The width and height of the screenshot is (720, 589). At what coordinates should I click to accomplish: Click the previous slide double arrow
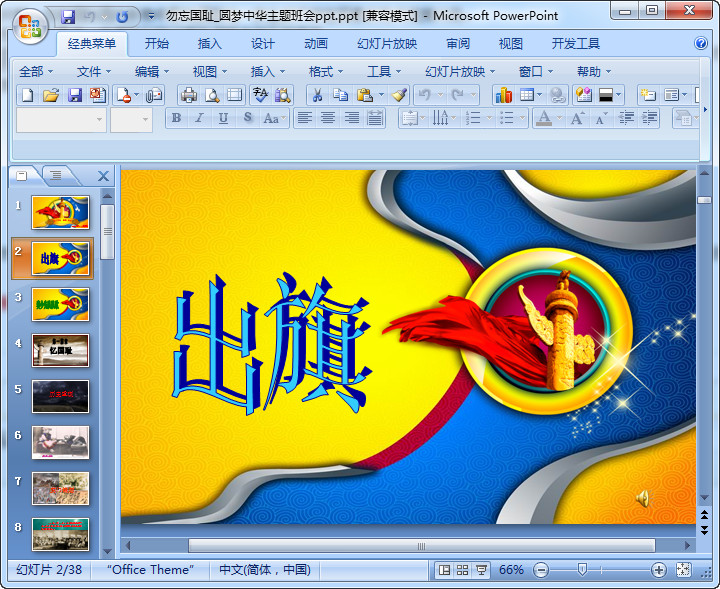[x=704, y=514]
